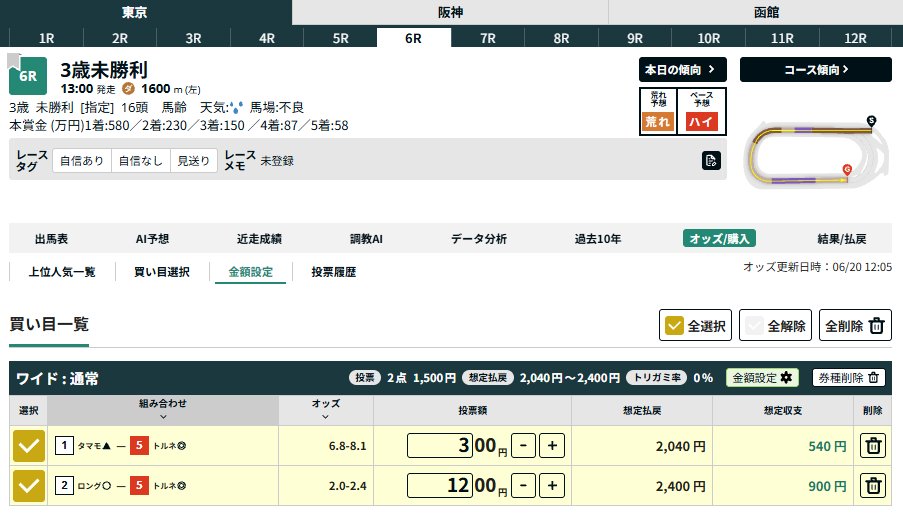Open the 調教AI tab
This screenshot has height=514, width=903.
point(366,239)
